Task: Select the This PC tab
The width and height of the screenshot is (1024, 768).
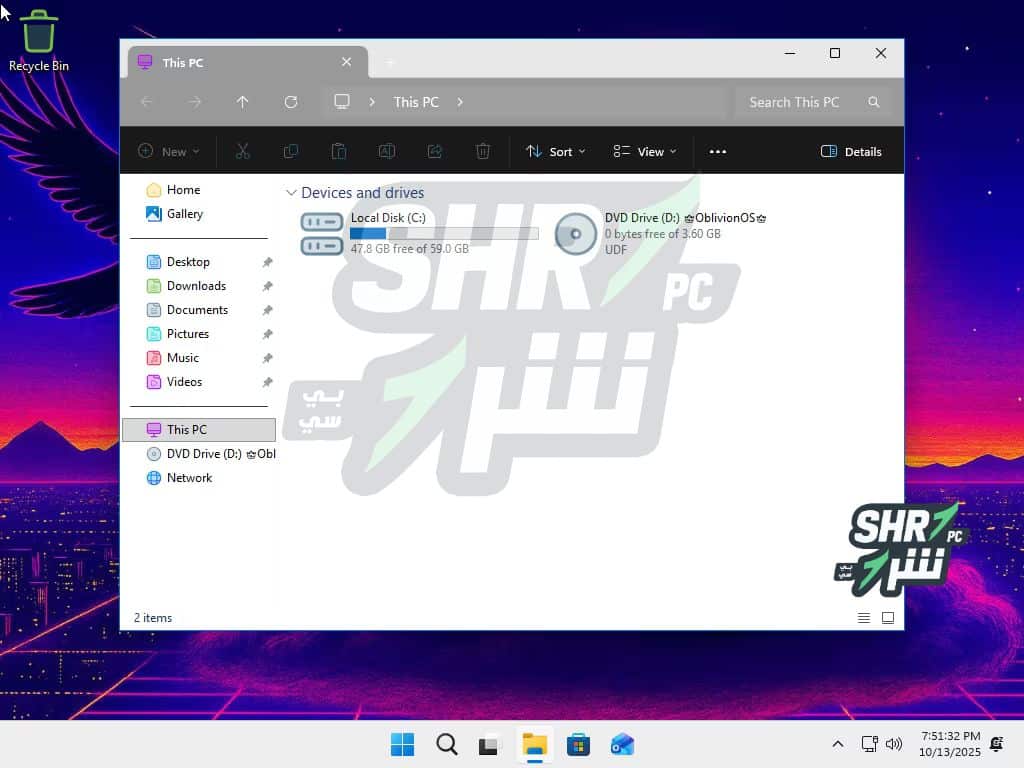Action: click(230, 62)
